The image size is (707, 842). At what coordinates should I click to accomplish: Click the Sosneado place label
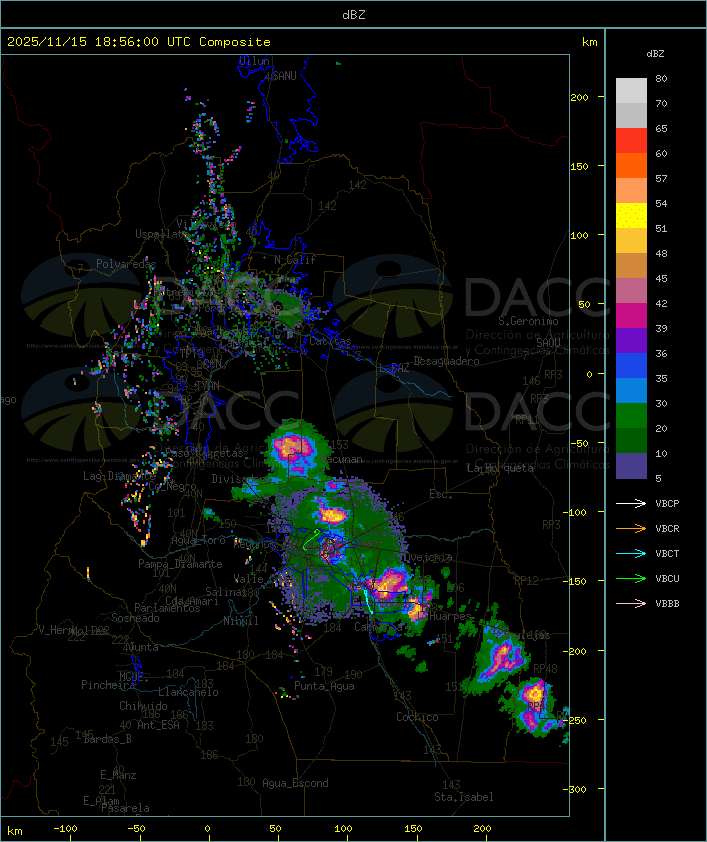point(135,618)
